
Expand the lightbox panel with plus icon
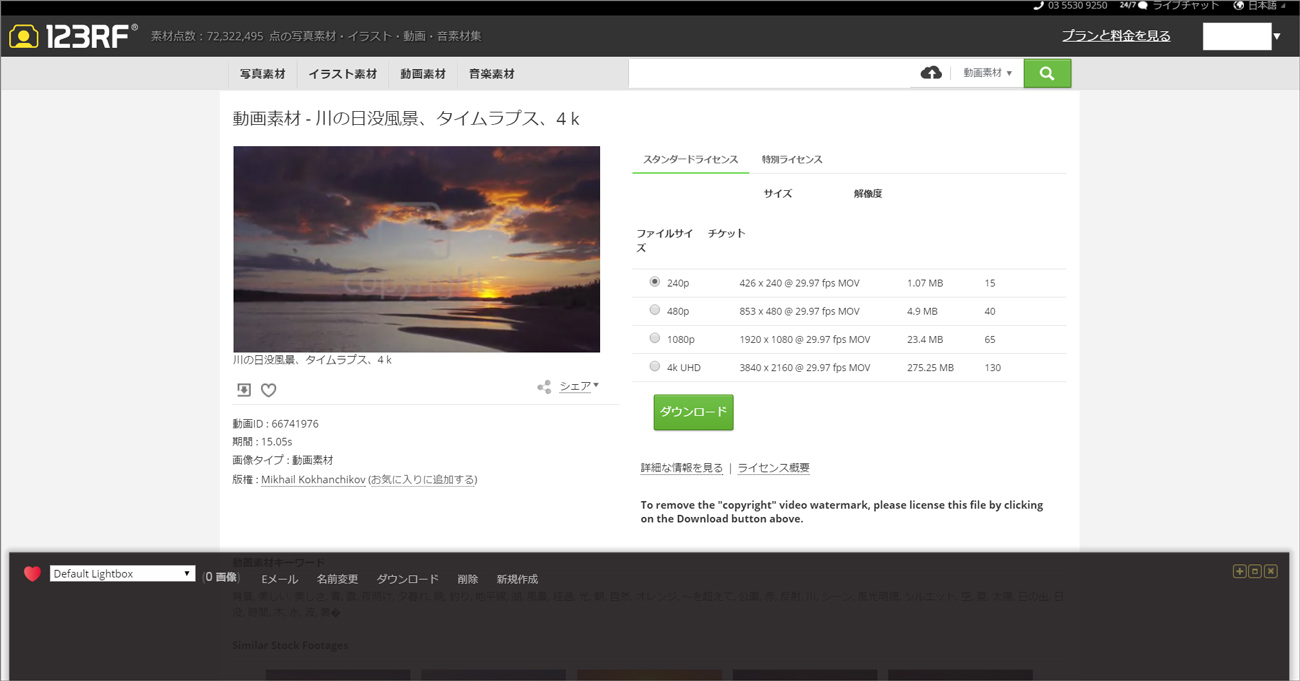coord(1239,571)
